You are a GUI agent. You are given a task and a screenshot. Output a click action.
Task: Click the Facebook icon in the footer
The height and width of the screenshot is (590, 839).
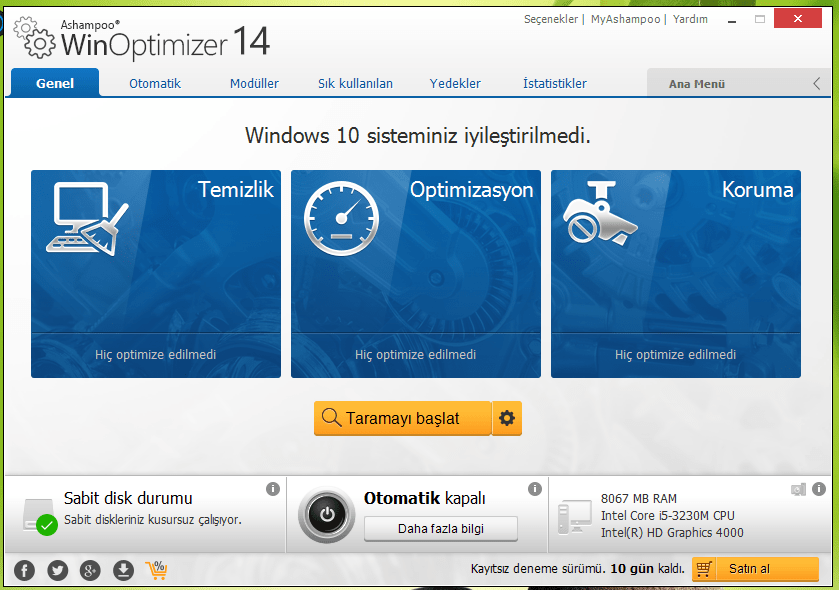click(23, 570)
